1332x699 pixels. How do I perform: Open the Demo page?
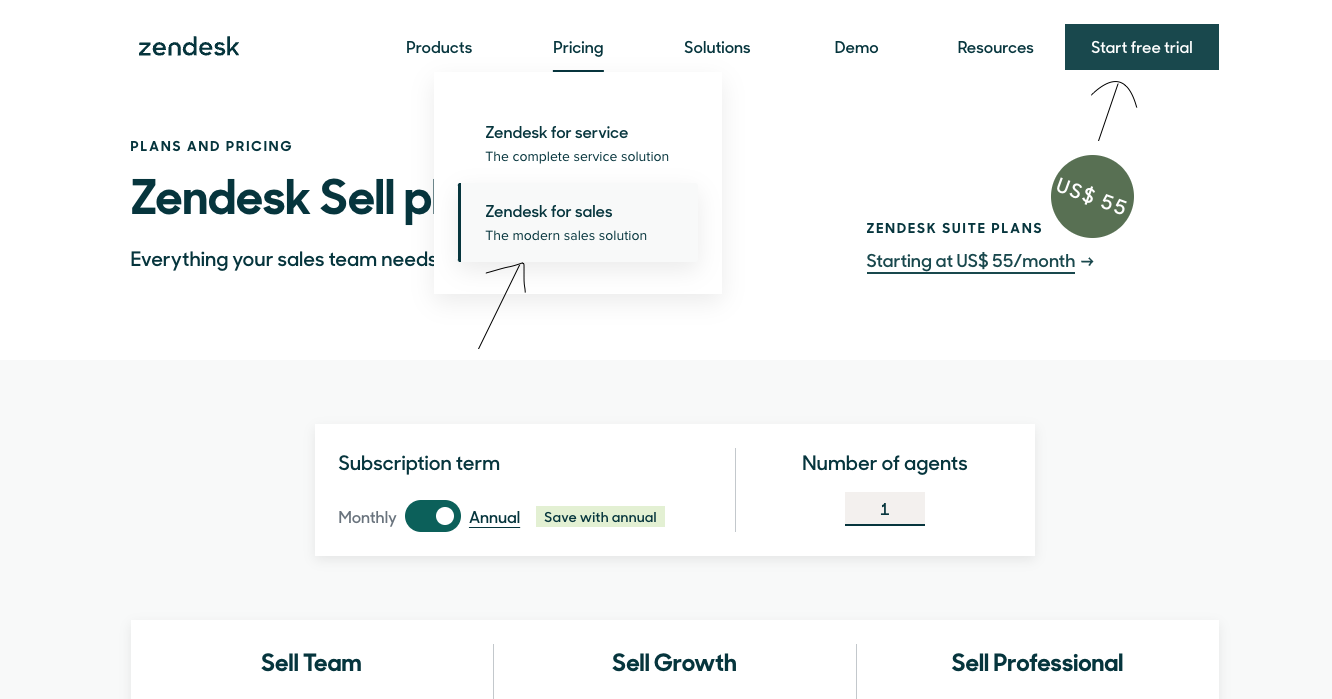(856, 47)
